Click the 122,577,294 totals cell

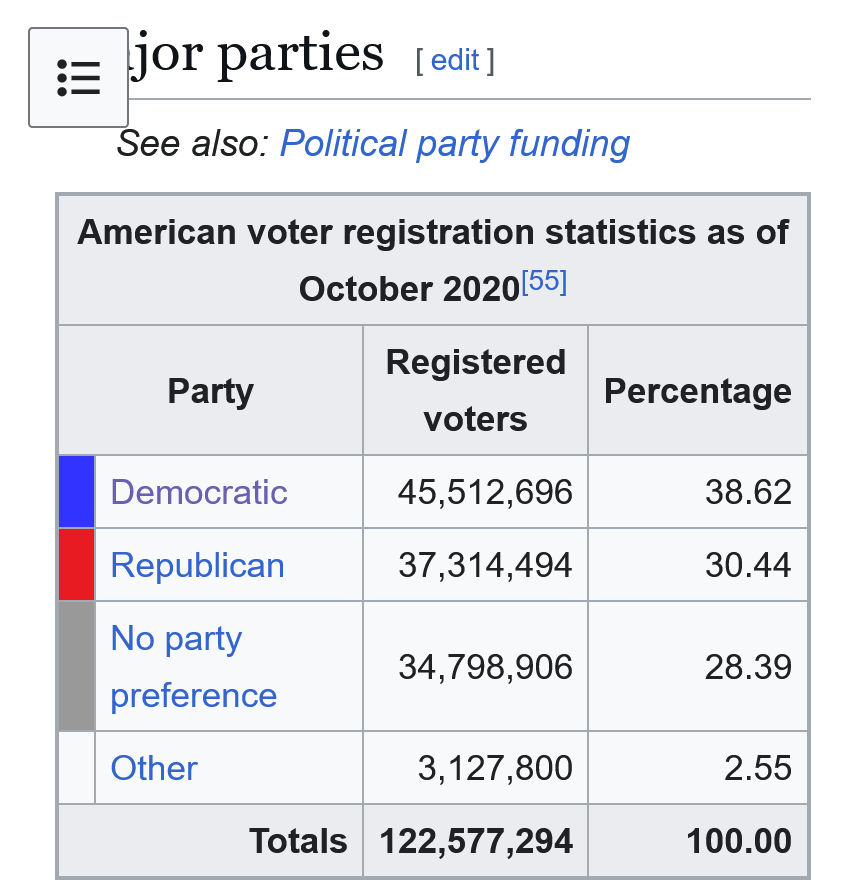(476, 841)
